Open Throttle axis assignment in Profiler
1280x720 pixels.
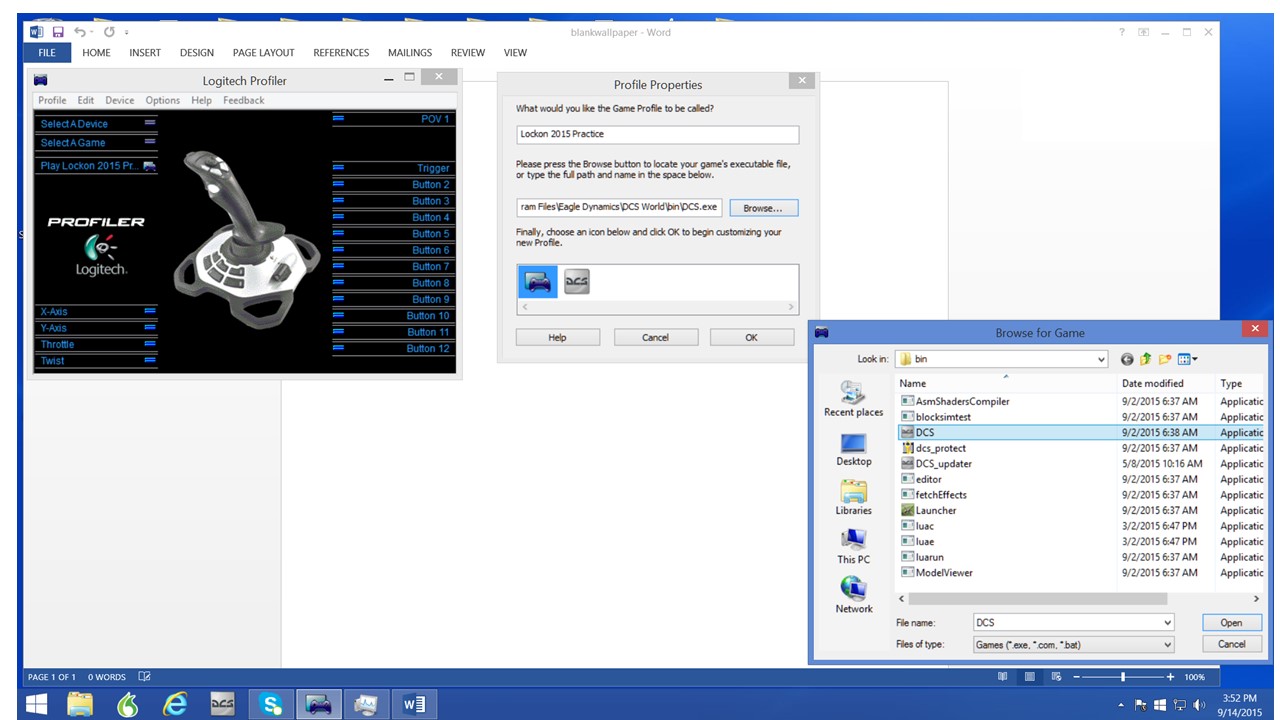pyautogui.click(x=97, y=344)
